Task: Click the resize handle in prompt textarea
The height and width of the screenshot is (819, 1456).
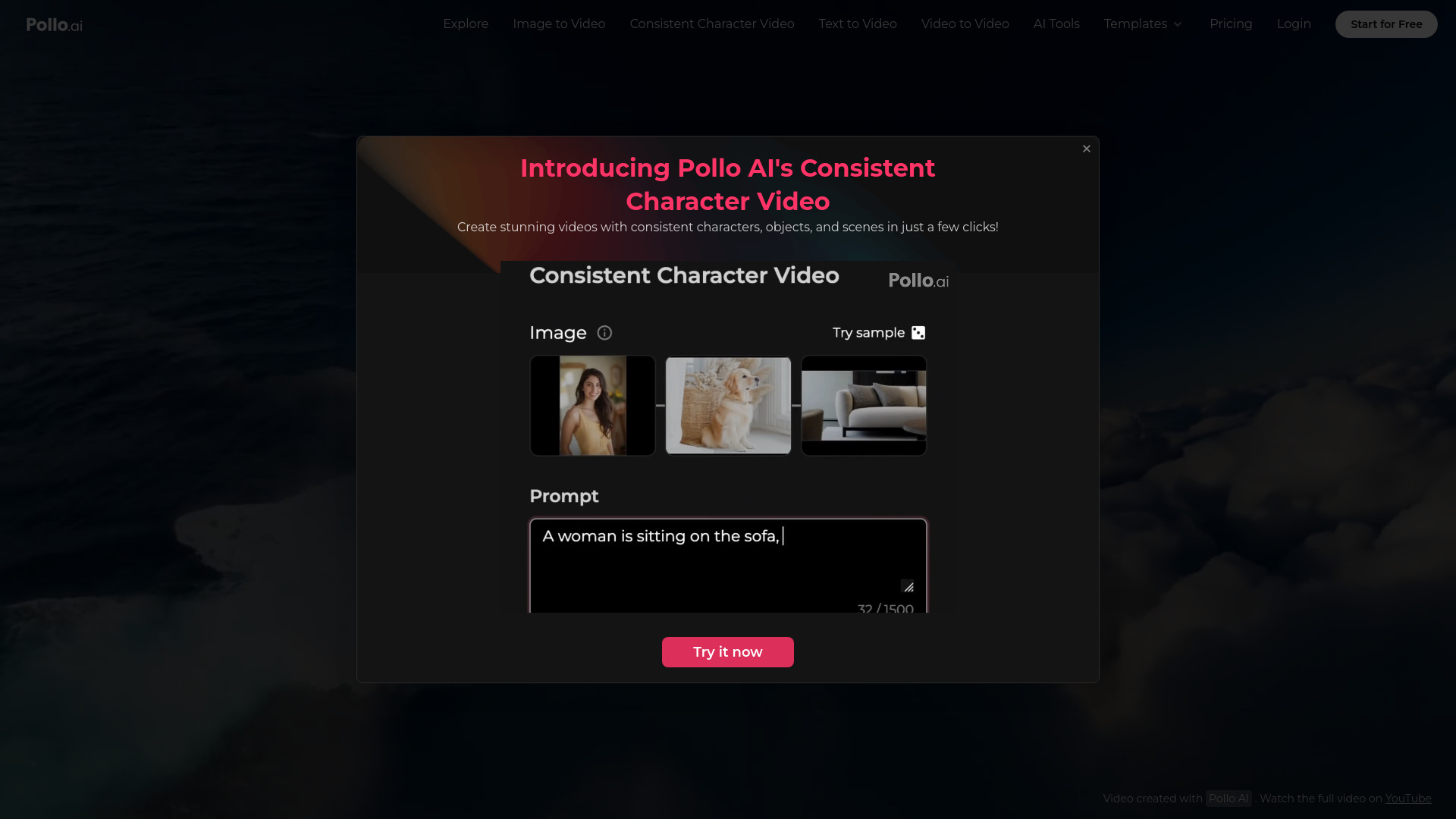Action: click(x=908, y=587)
